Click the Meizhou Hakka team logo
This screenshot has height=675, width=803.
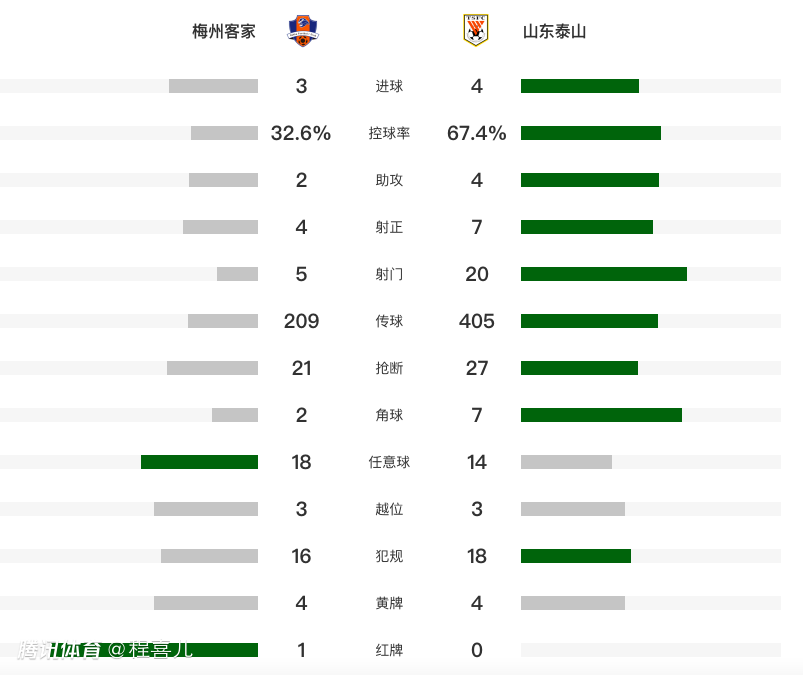point(301,31)
